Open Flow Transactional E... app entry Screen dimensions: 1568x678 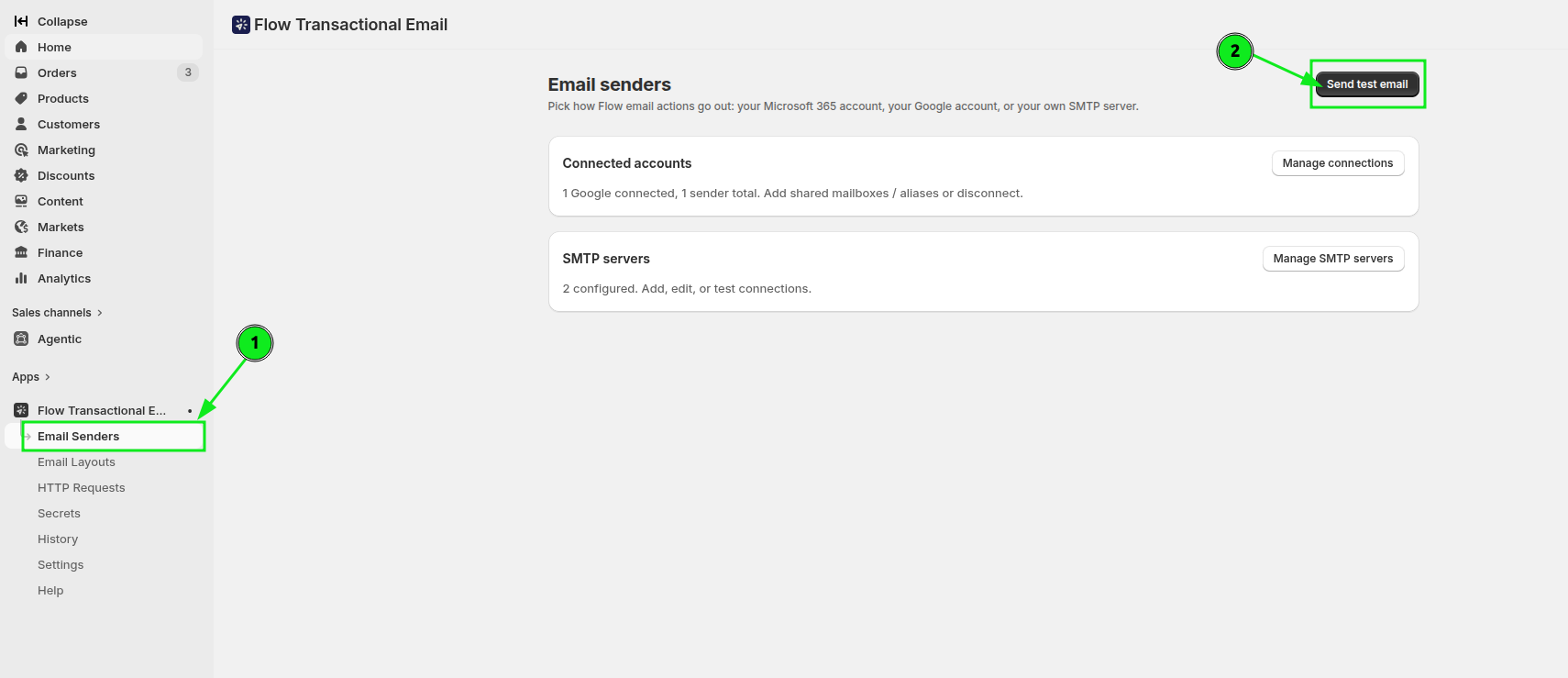pyautogui.click(x=104, y=410)
